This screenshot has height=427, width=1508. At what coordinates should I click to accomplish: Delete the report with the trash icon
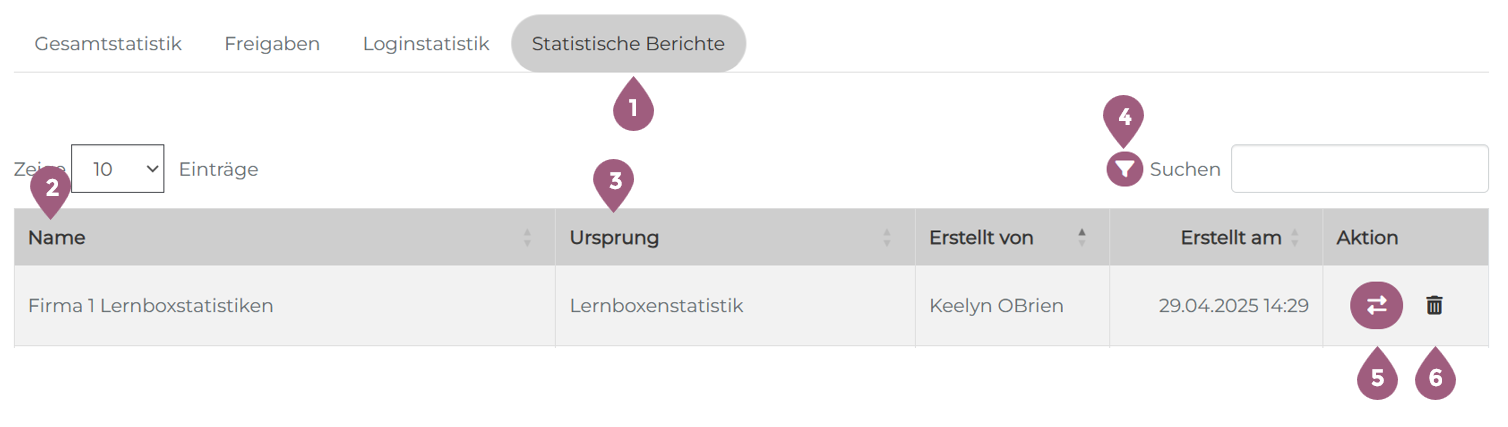click(1434, 306)
